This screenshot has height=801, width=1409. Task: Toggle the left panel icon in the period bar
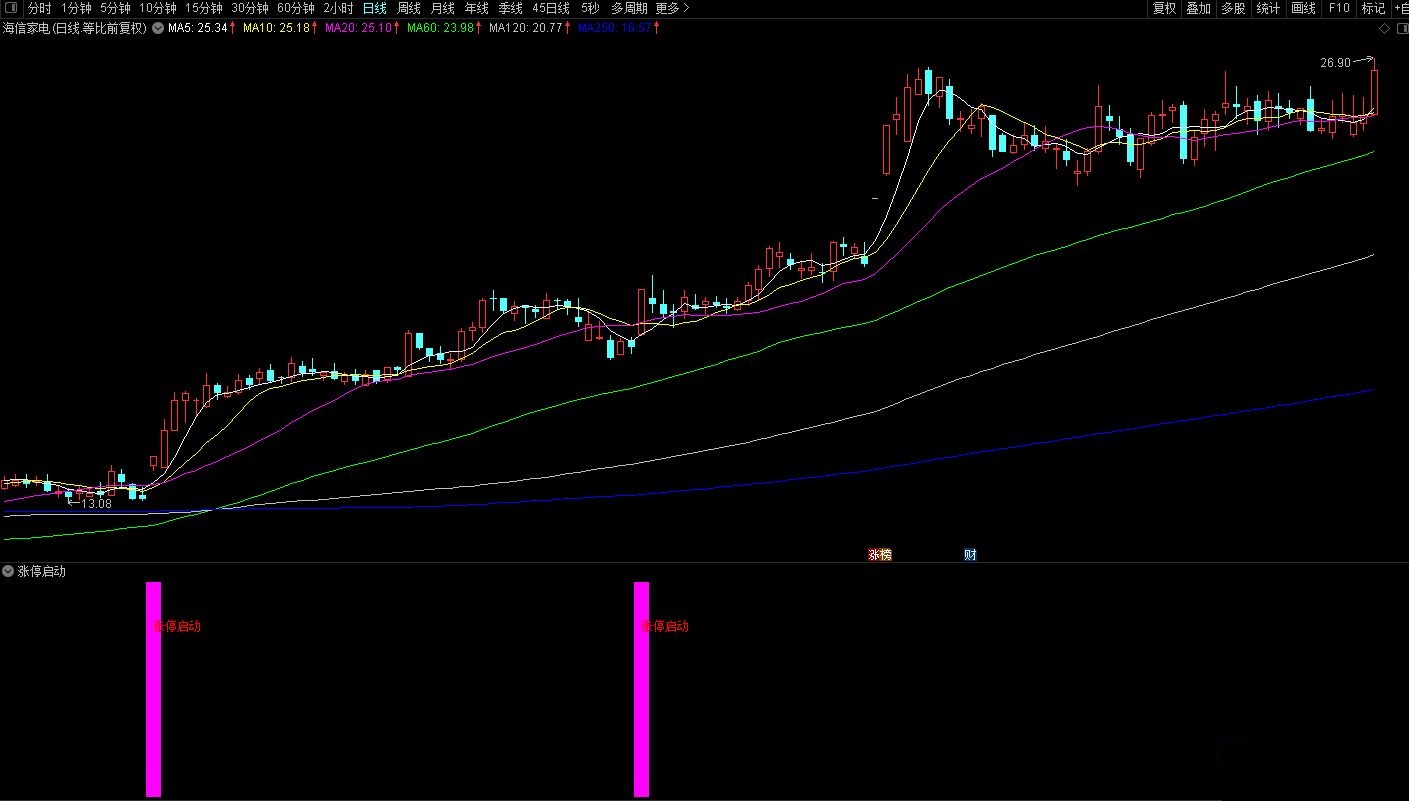12,8
